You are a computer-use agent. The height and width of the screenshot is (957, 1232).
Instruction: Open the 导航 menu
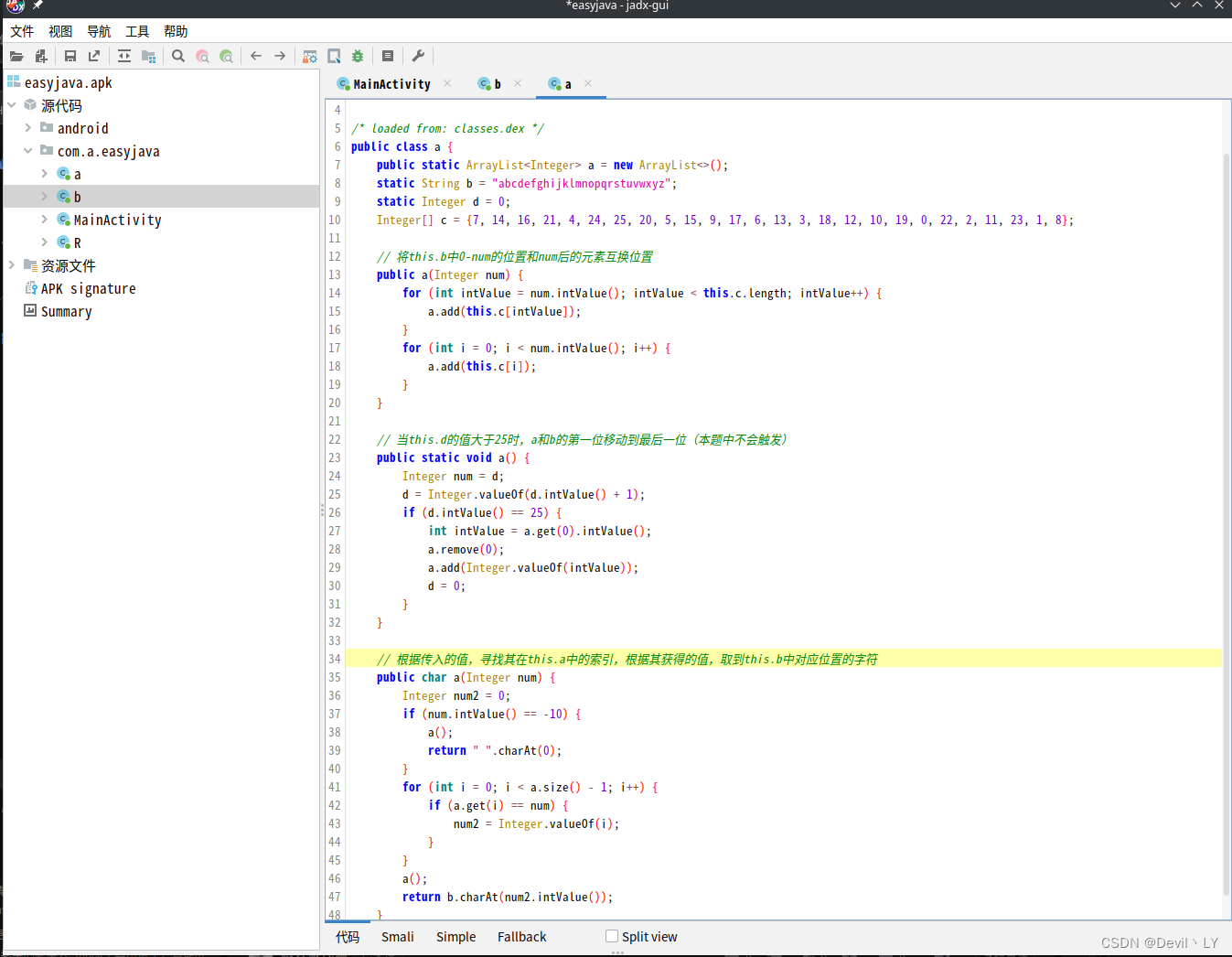[x=99, y=31]
